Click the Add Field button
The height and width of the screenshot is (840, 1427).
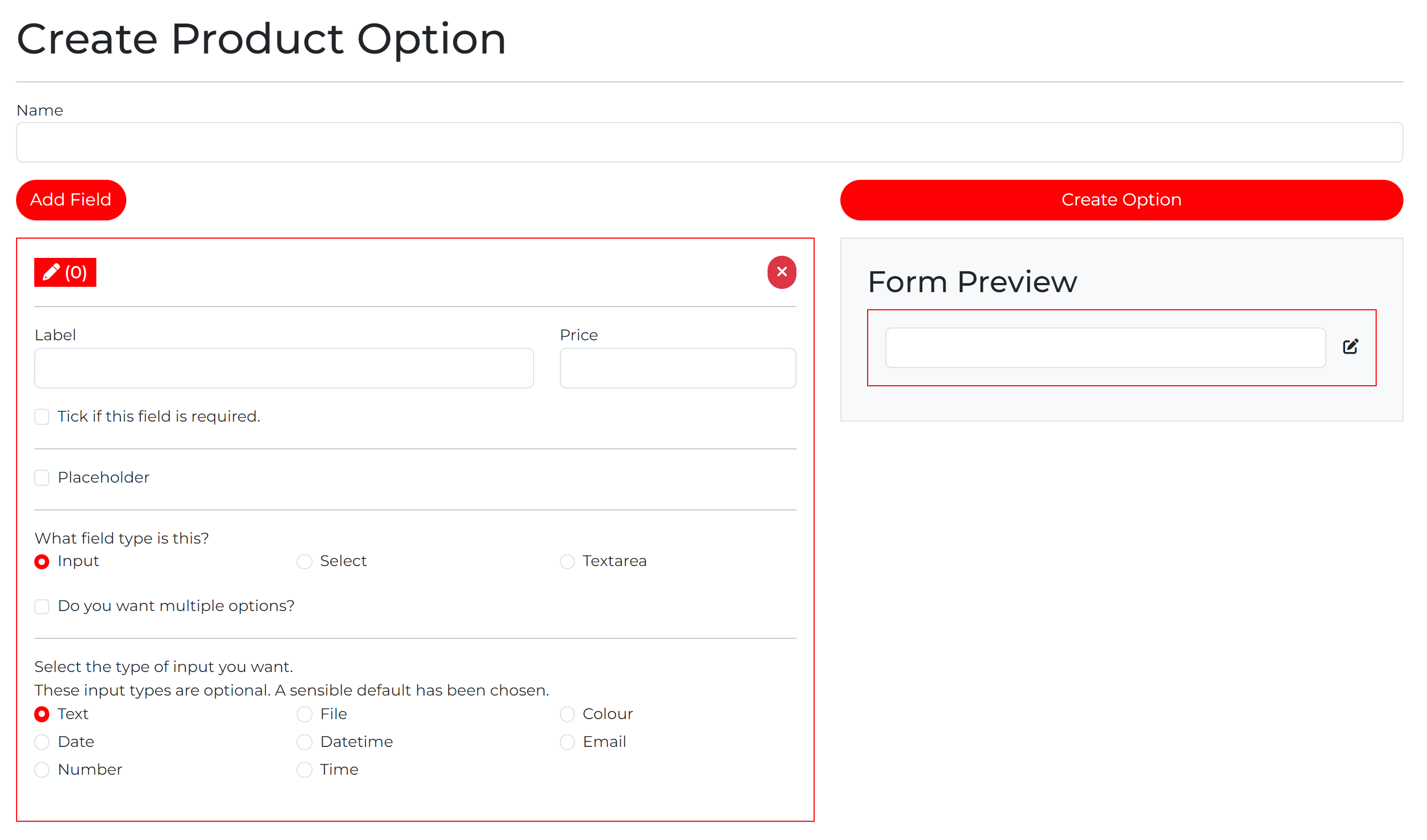pos(71,200)
